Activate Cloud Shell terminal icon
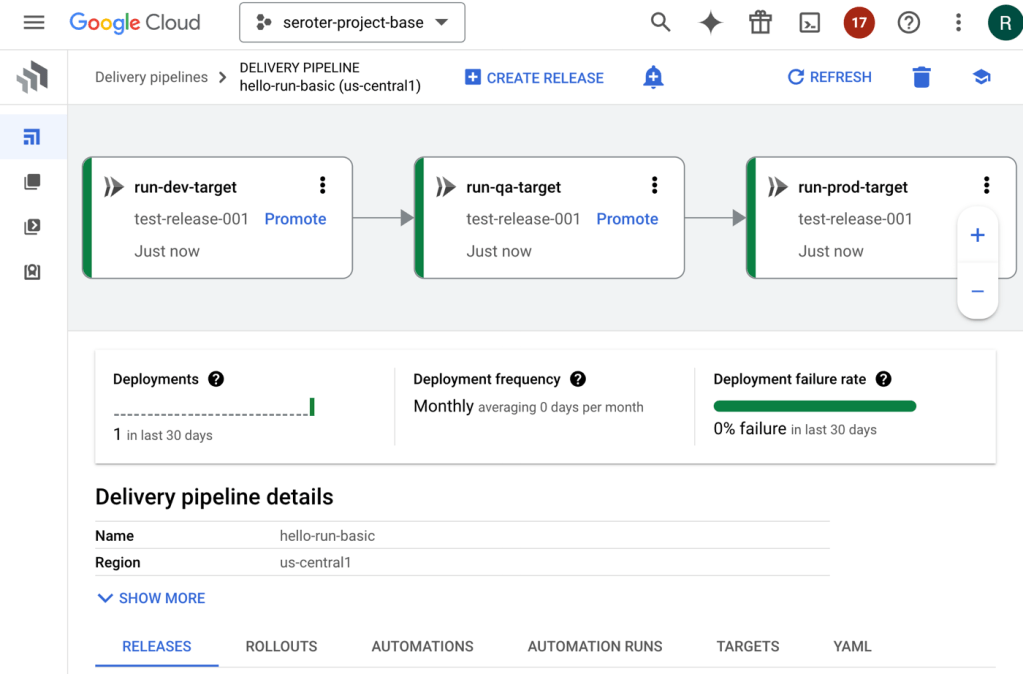 pos(809,22)
